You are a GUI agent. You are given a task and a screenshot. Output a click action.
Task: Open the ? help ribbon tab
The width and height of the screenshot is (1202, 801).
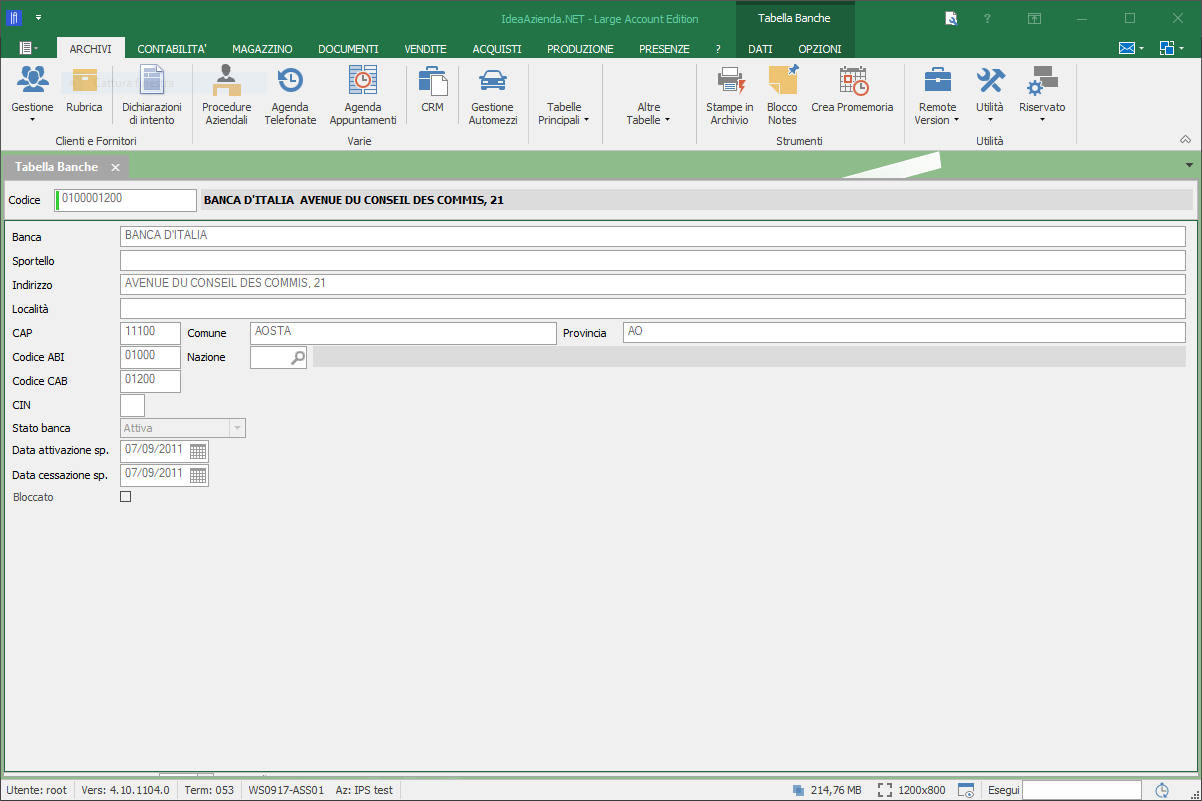[x=718, y=48]
